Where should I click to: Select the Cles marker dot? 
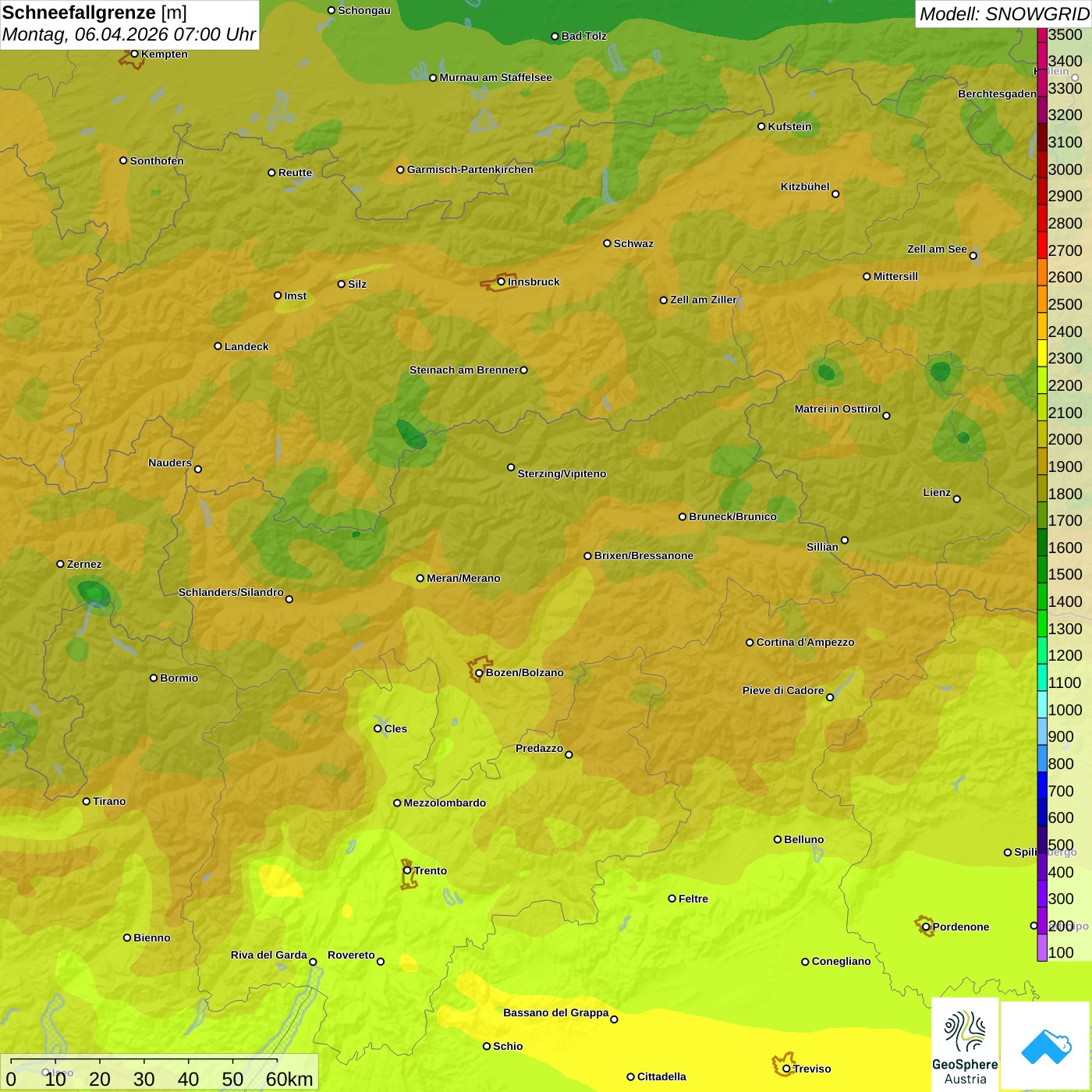tap(378, 729)
